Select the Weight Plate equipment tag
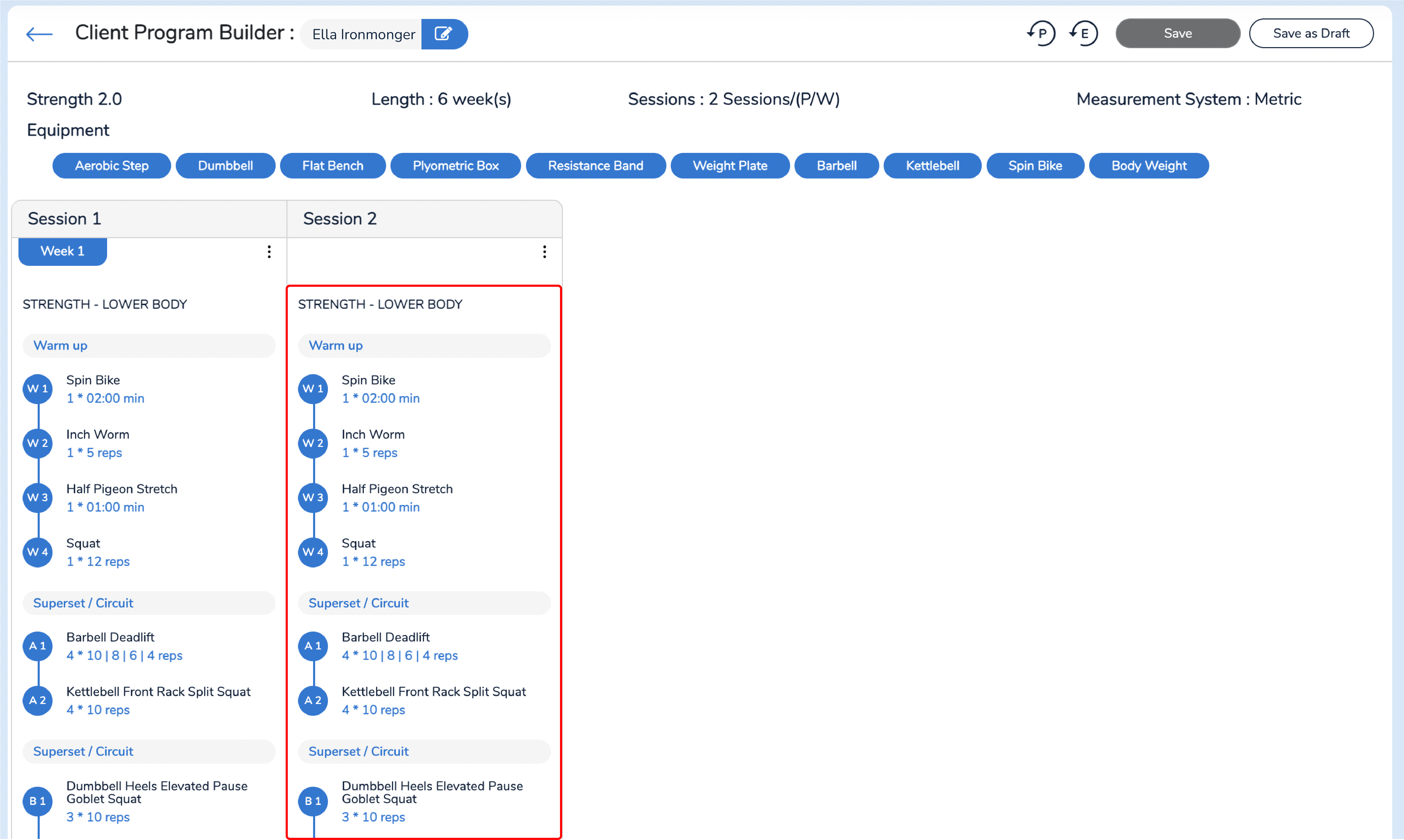Image resolution: width=1404 pixels, height=840 pixels. click(x=730, y=166)
